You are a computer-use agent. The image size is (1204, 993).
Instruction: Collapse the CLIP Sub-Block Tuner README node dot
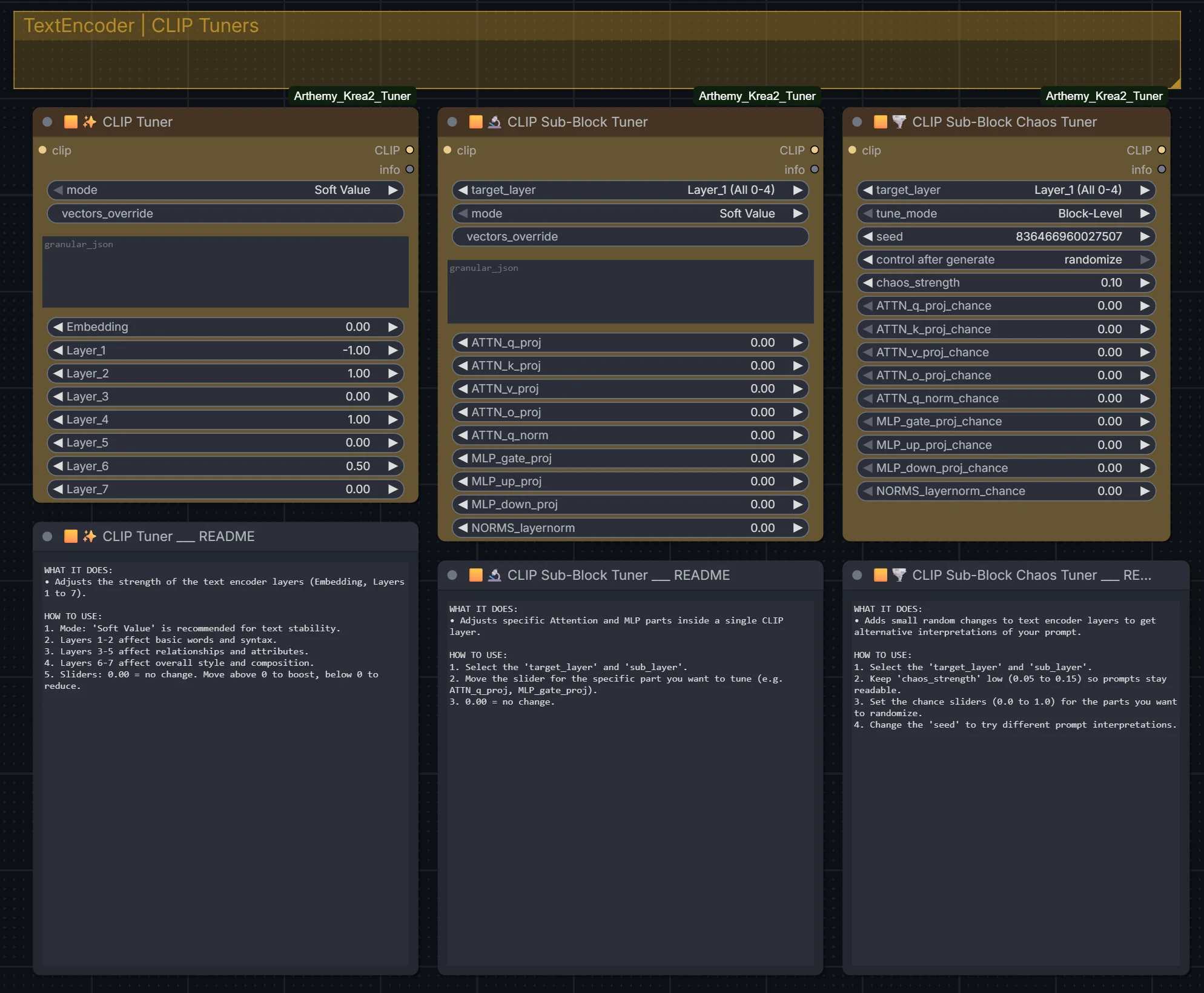(452, 575)
